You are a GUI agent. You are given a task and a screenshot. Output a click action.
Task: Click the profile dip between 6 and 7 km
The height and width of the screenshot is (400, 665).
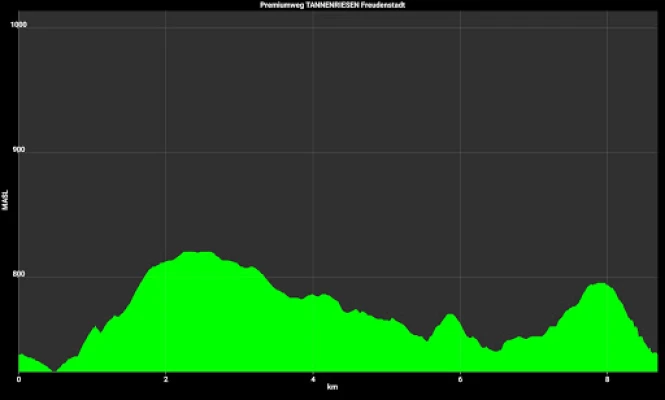point(494,350)
